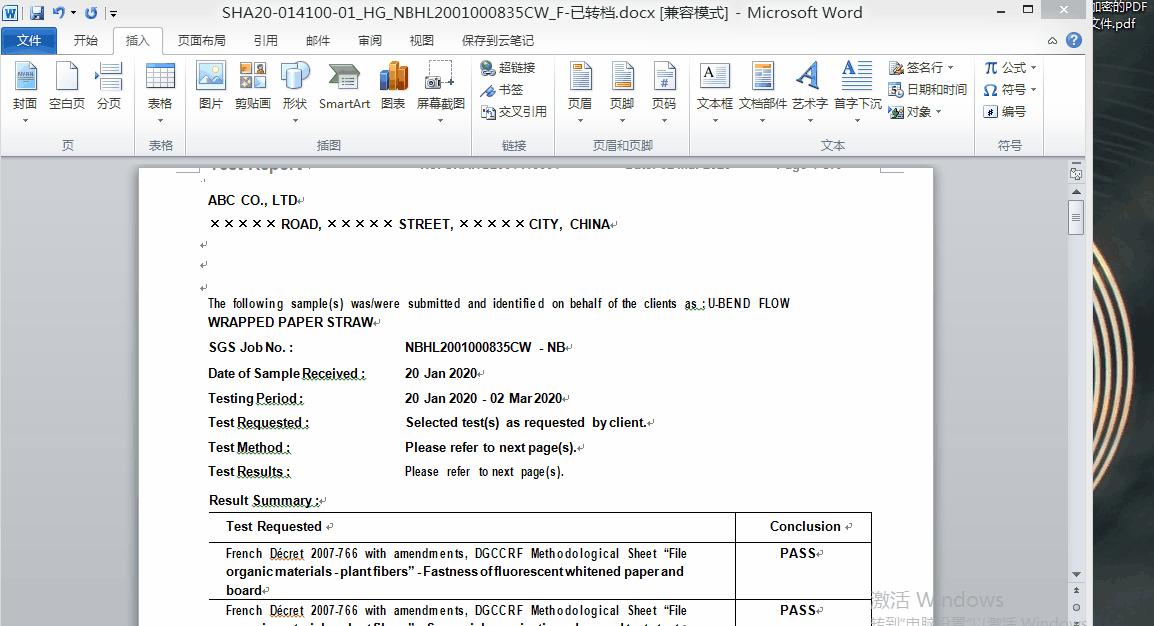Open the Quick Access Toolbar customize arrow

point(113,13)
